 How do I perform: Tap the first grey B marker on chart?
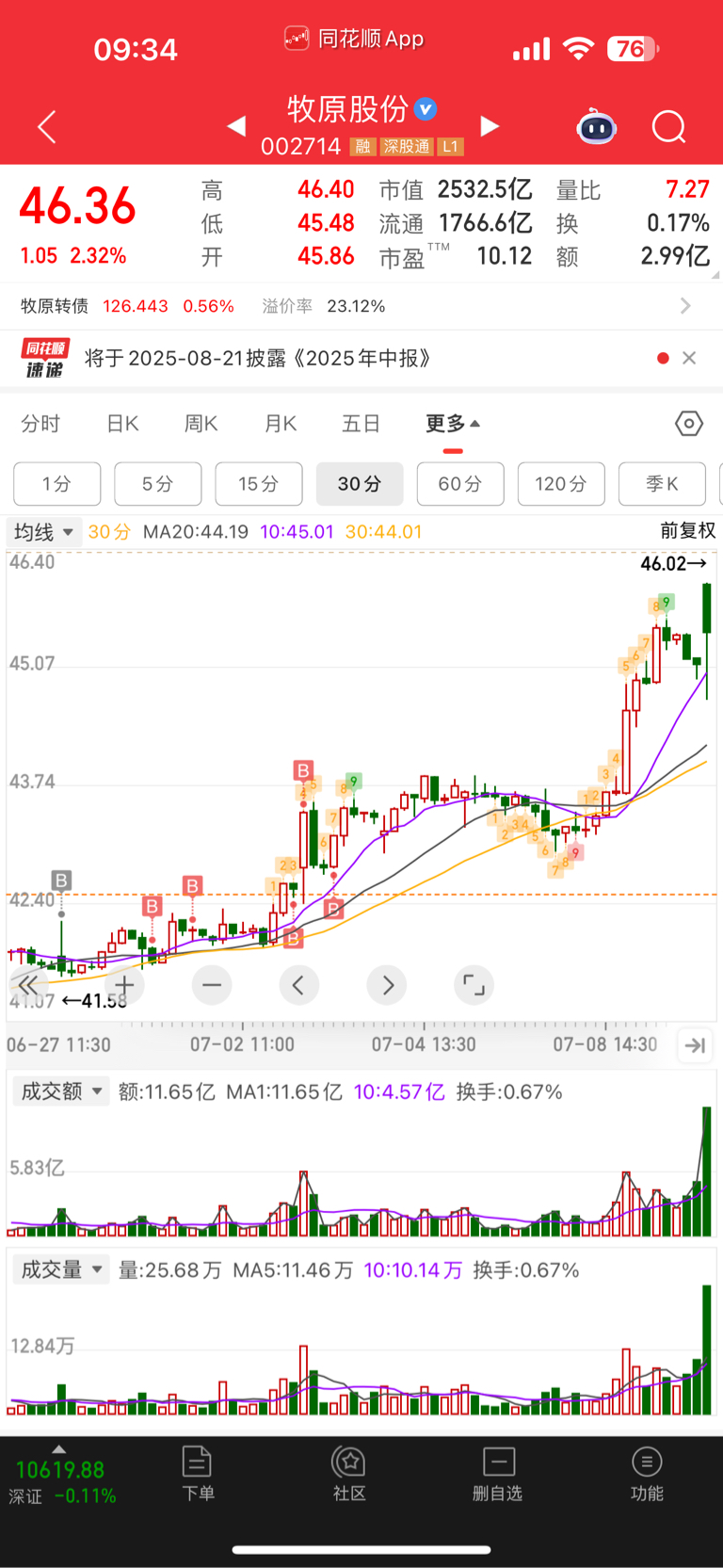61,881
